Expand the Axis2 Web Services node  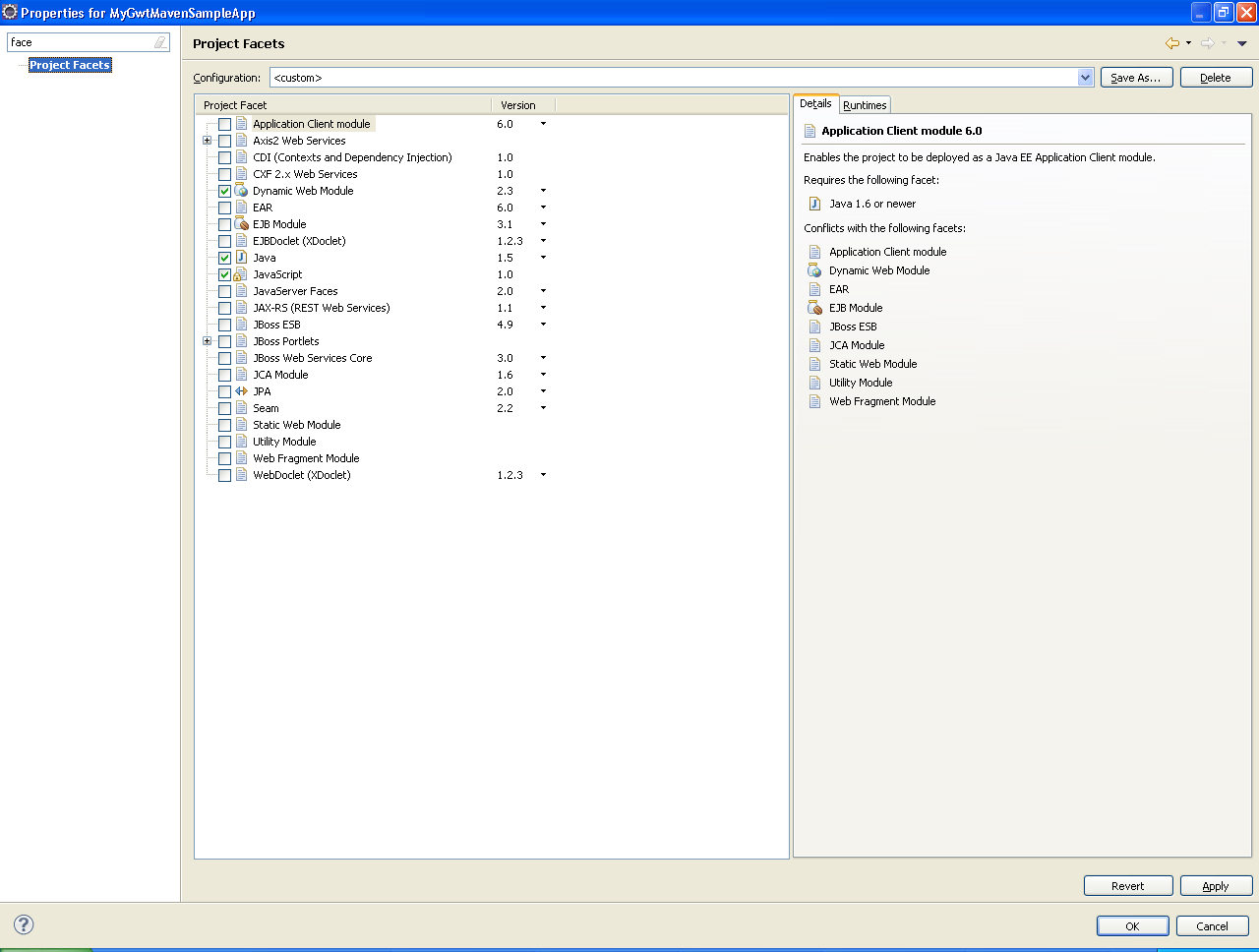point(207,141)
